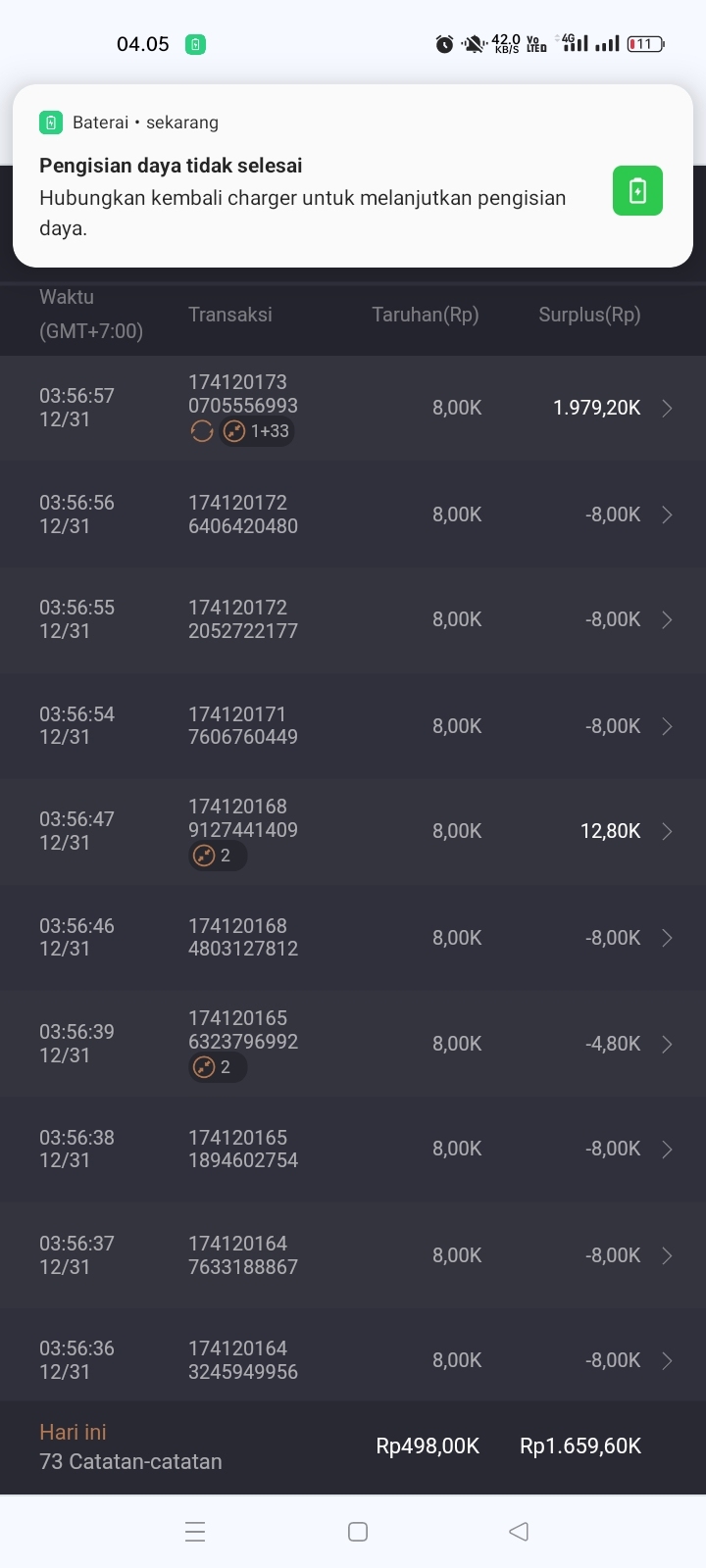This screenshot has width=706, height=1568.
Task: Expand the 03:56:36 transaction details chevron
Action: 667,1360
